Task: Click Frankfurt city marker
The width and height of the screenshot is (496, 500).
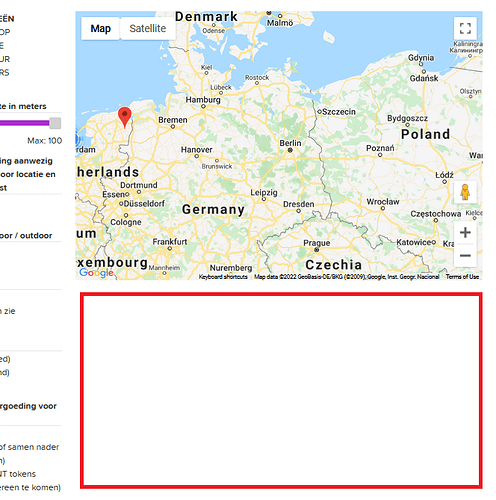Action: pos(170,248)
